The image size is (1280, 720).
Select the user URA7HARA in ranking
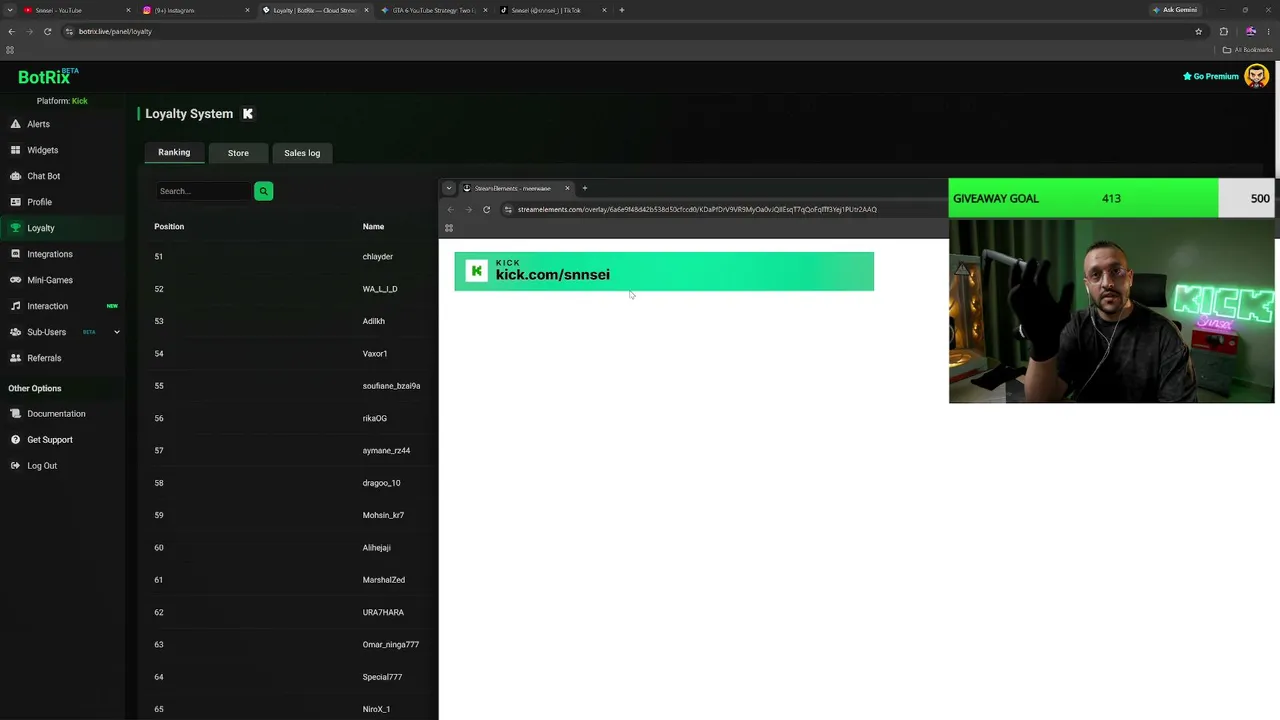[383, 613]
